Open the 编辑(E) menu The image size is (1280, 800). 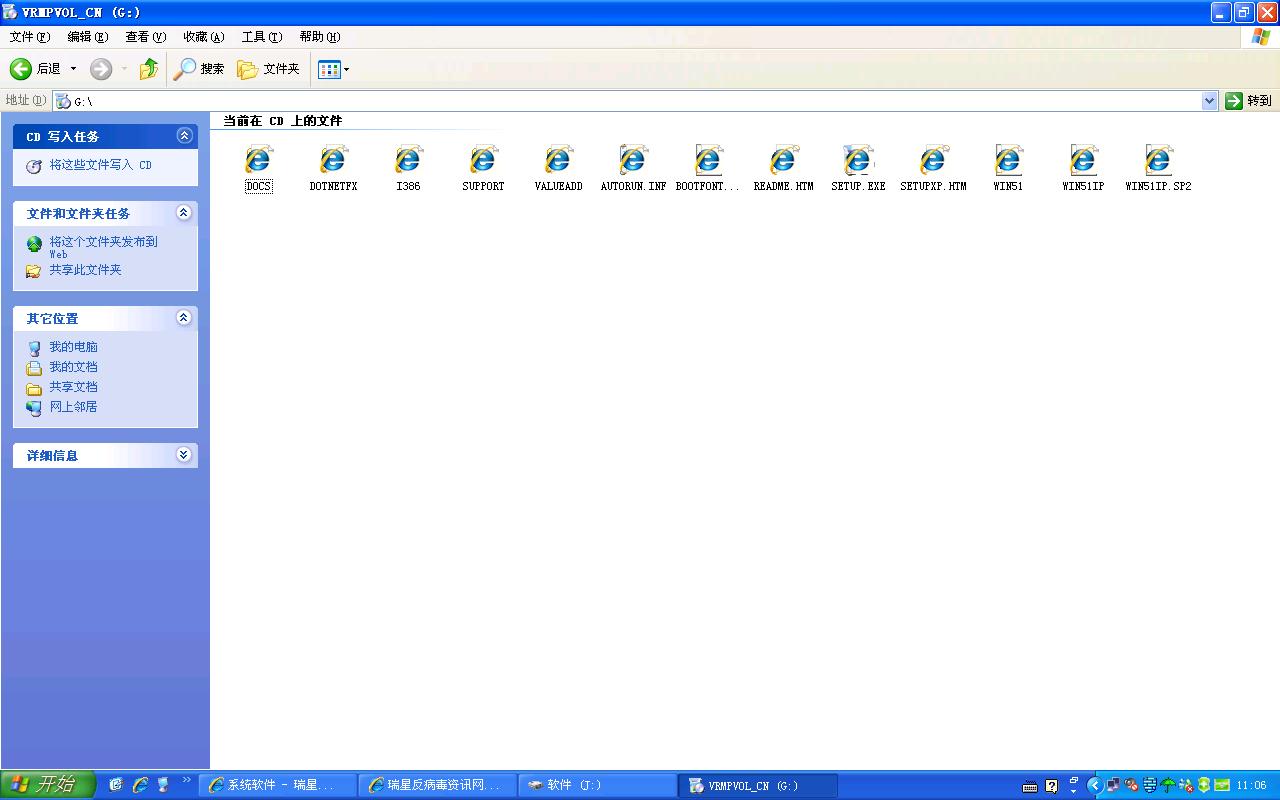(x=88, y=37)
